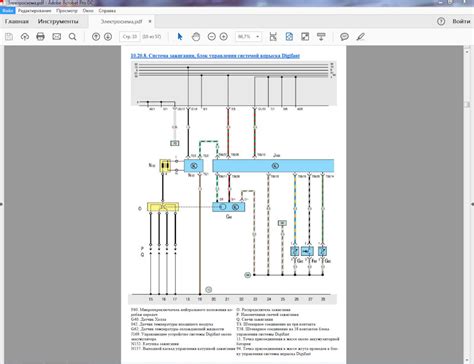This screenshot has height=364, width=474.
Task: Select the highlight pen tool
Action: [360, 37]
